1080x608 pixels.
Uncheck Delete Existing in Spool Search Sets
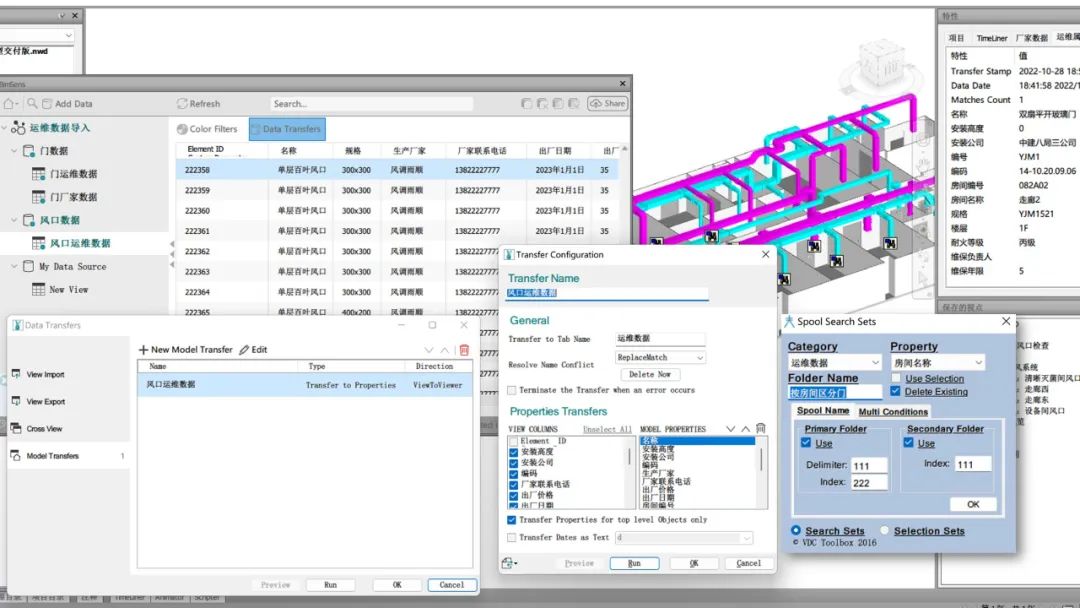[896, 391]
